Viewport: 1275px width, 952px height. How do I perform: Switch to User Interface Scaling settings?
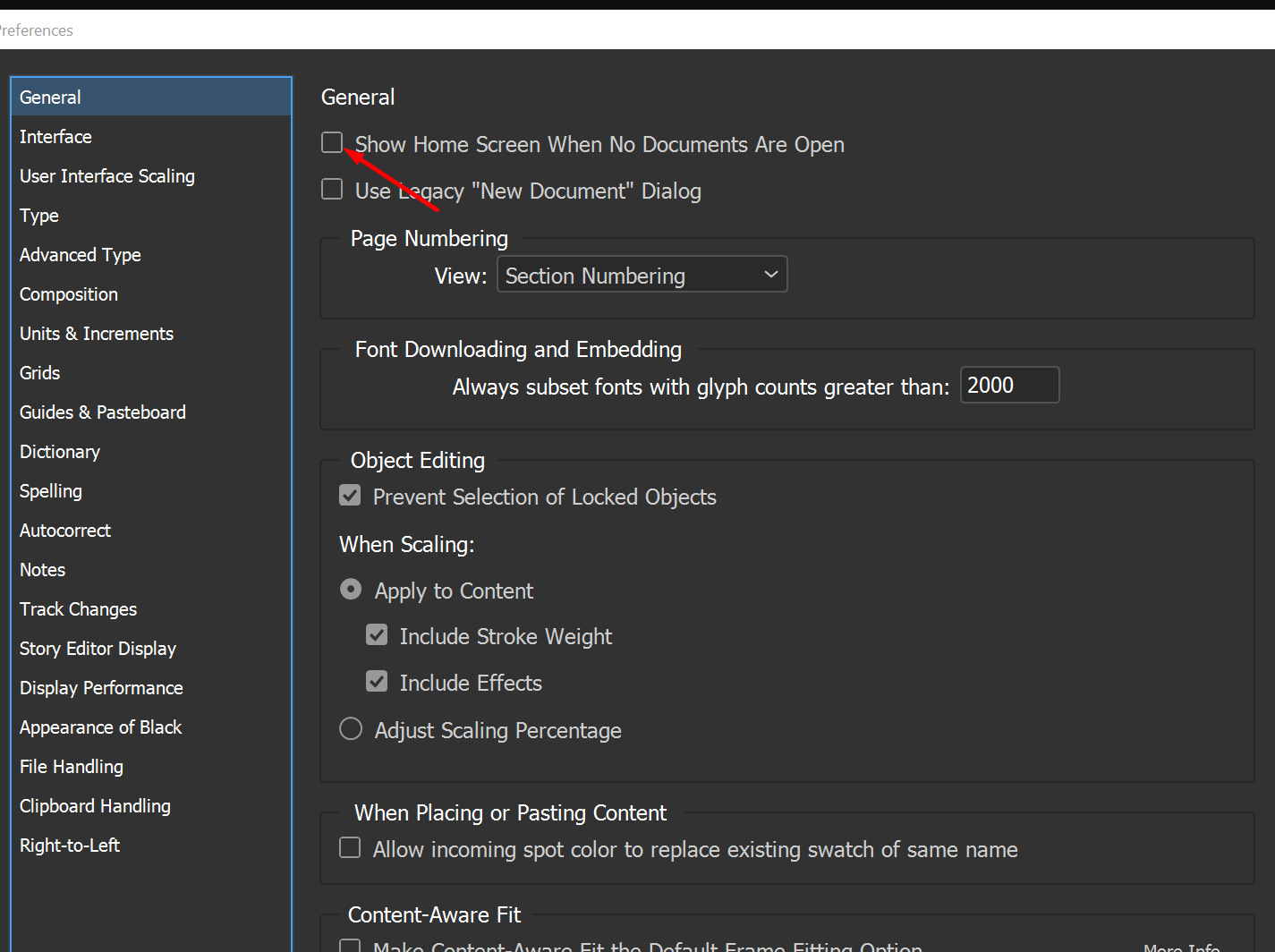click(107, 176)
